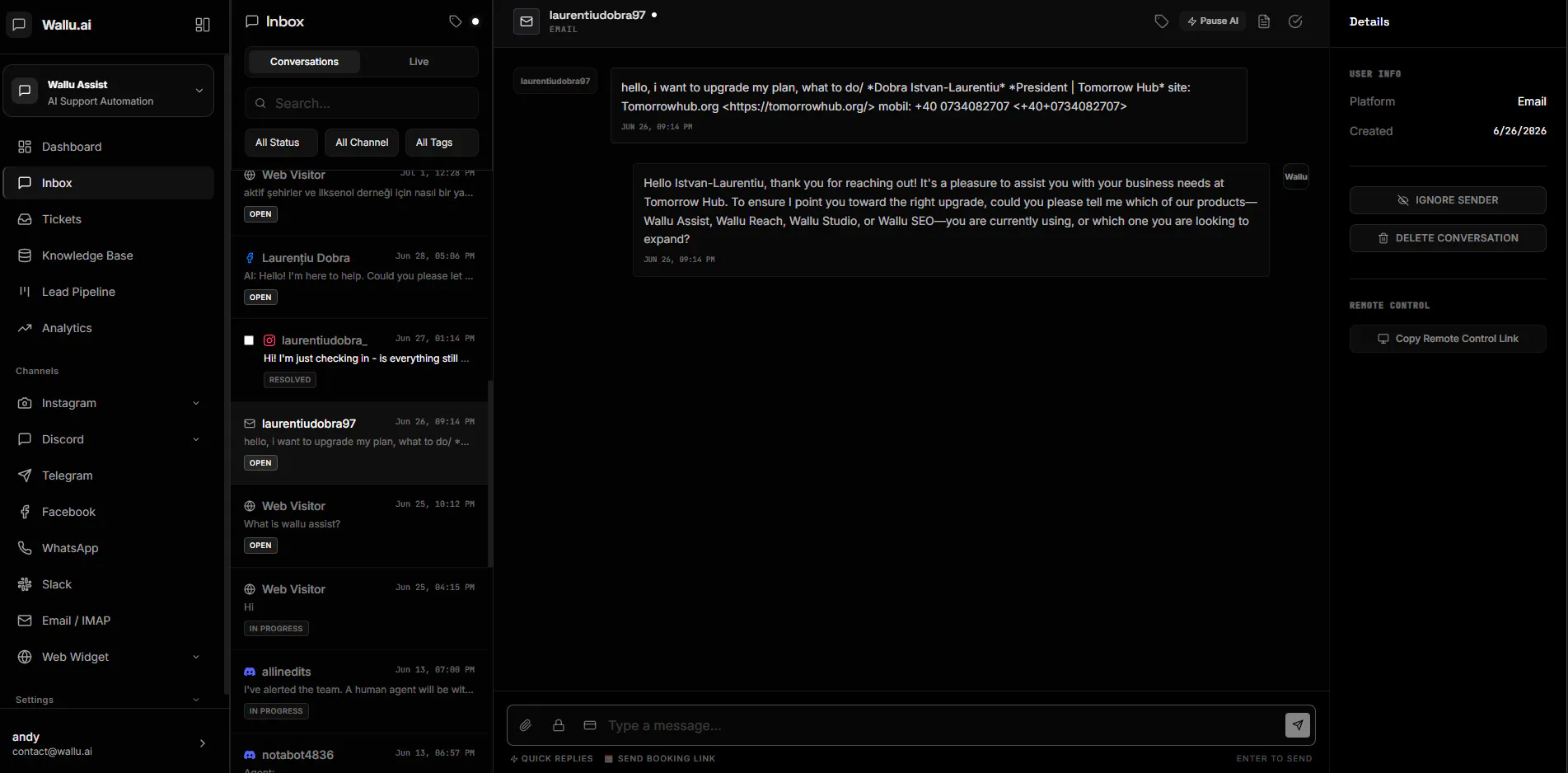Image resolution: width=1568 pixels, height=773 pixels.
Task: Click the laurentiudobra97 sender label
Action: [555, 81]
